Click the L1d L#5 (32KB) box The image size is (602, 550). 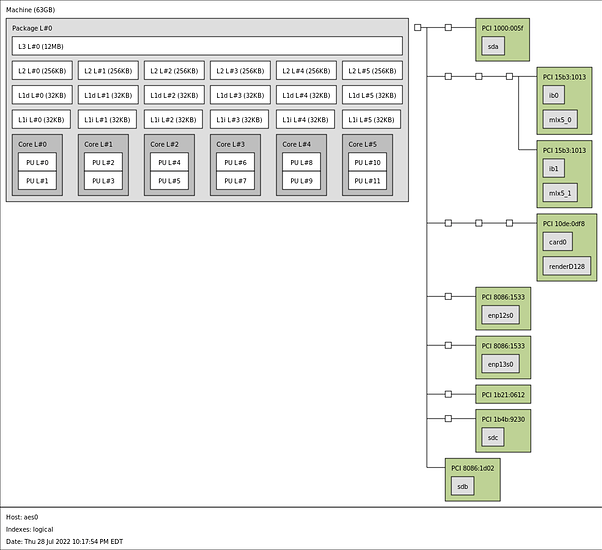coord(372,95)
